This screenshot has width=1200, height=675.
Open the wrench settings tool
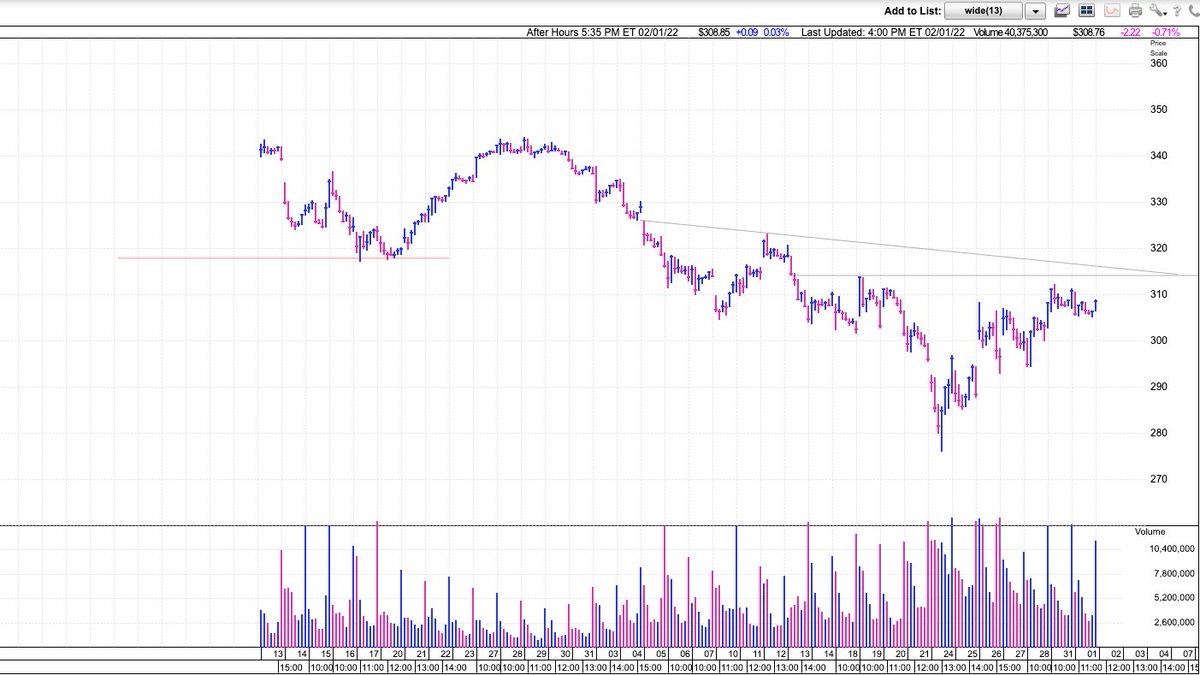(x=1156, y=10)
